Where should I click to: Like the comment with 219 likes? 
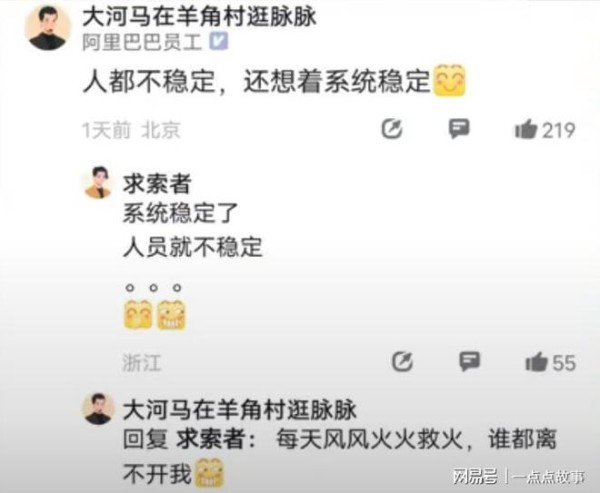pyautogui.click(x=545, y=130)
